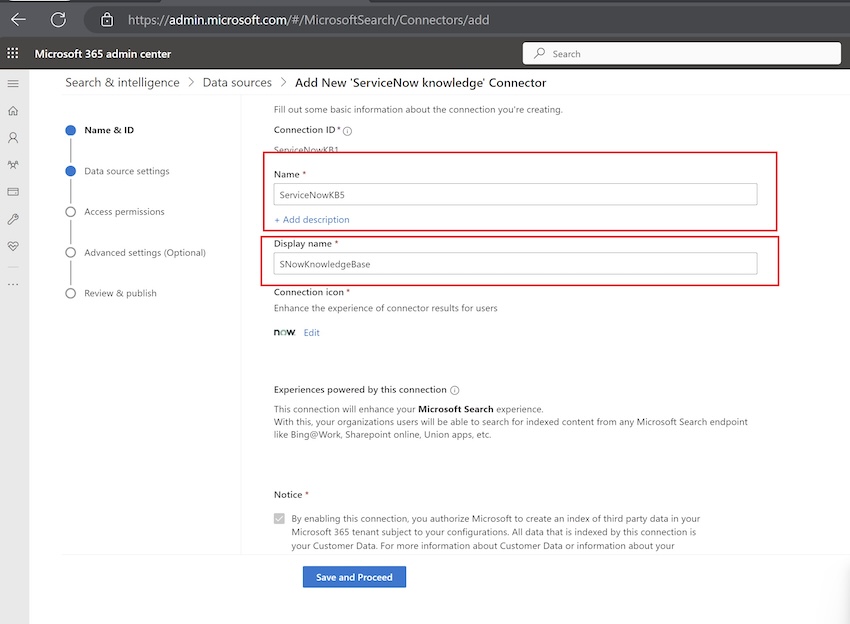This screenshot has height=624, width=850.
Task: Show more sidebar items via ellipsis
Action: [x=13, y=286]
